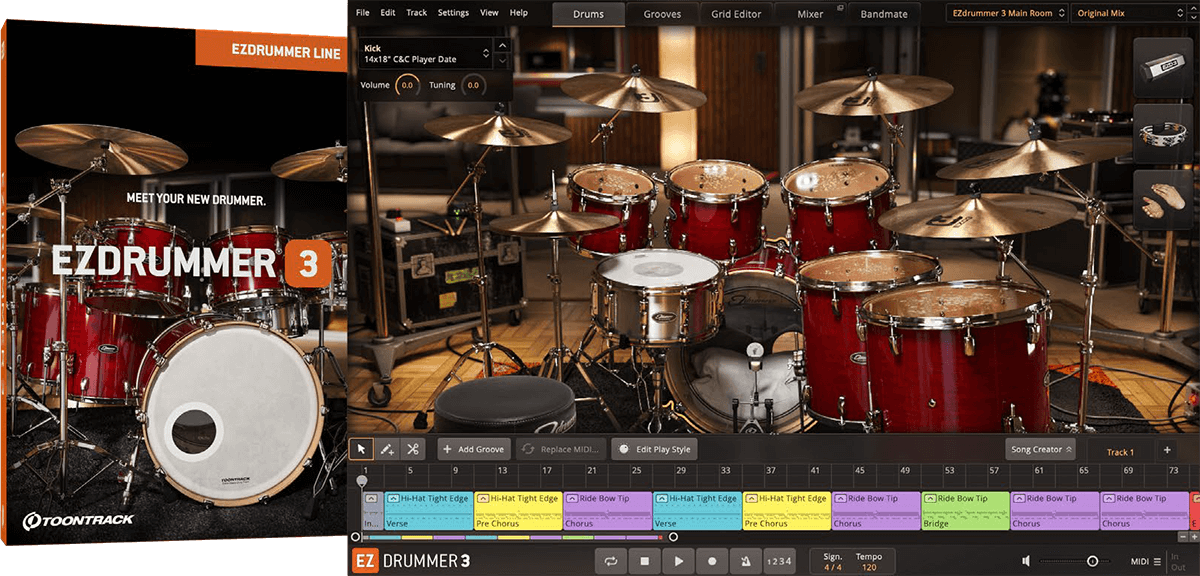Click the Edit Play Style button

click(654, 448)
